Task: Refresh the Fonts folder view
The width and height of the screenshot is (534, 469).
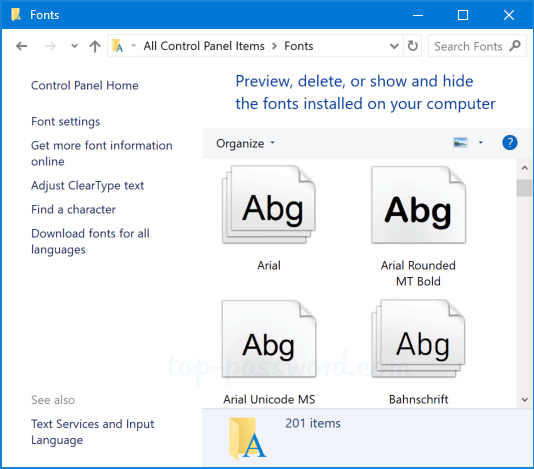Action: click(x=412, y=46)
